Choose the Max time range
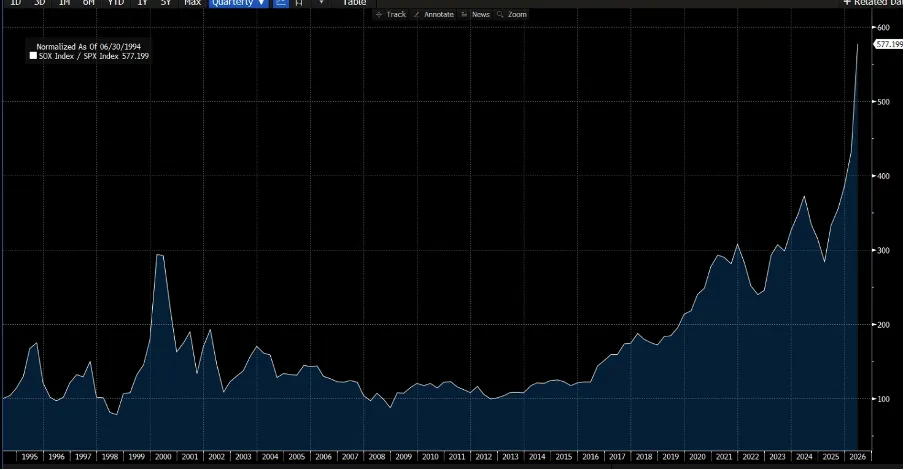This screenshot has height=470, width=904. pos(192,3)
